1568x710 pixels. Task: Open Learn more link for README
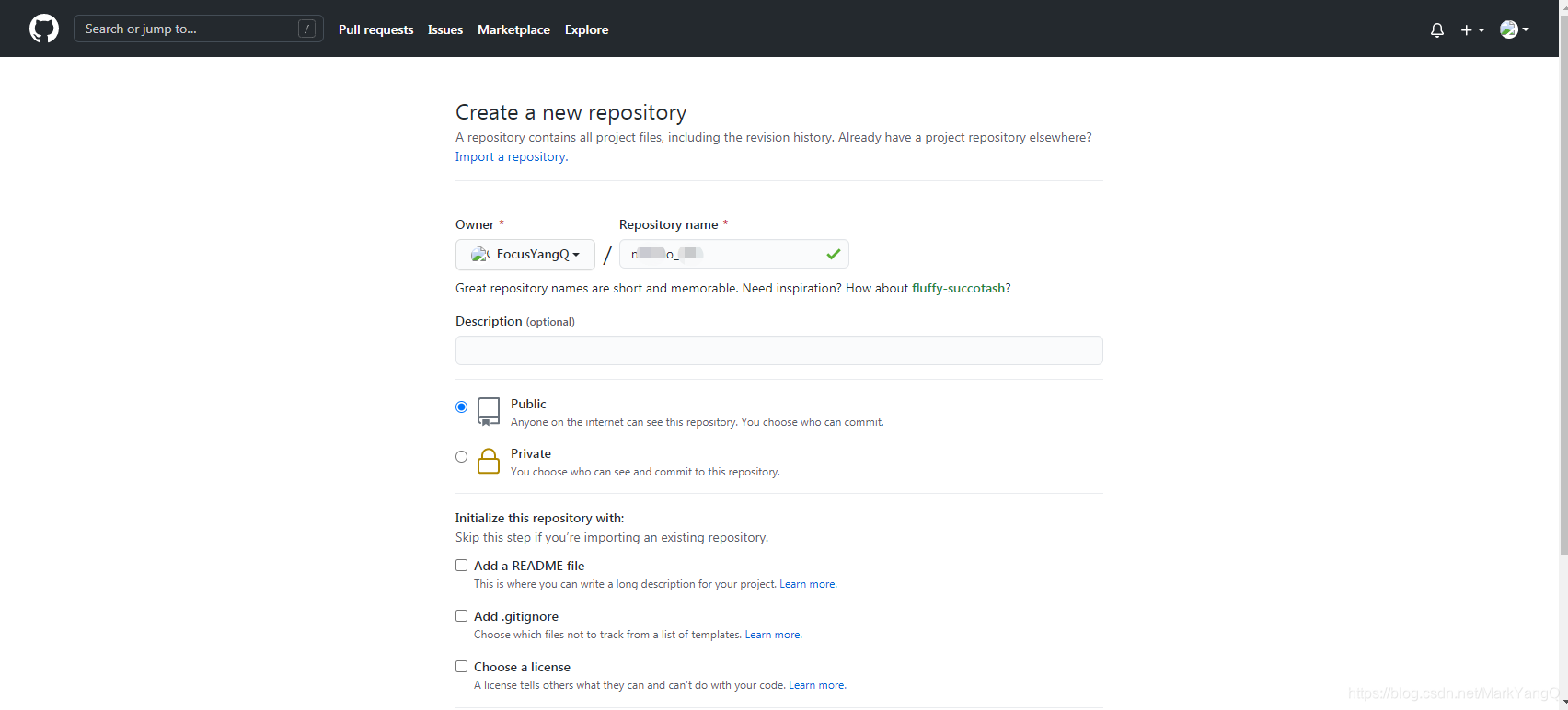(808, 584)
